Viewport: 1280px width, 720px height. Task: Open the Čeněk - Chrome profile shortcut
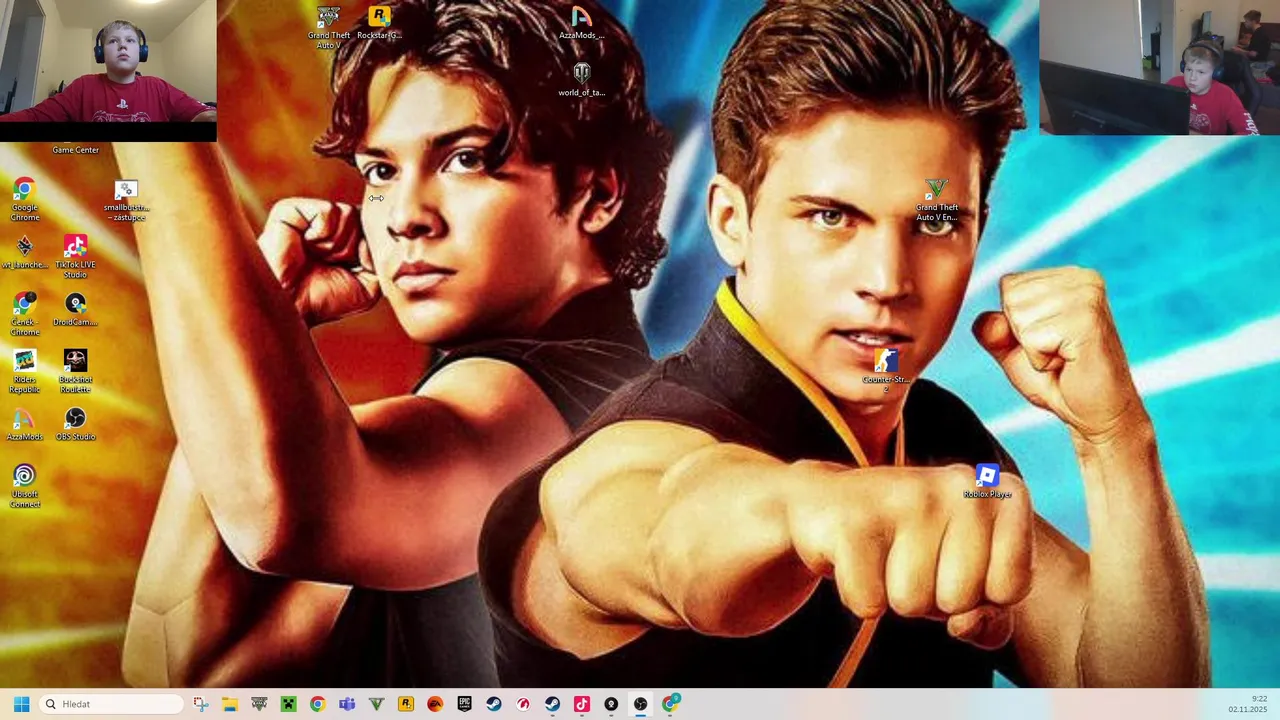coord(25,314)
